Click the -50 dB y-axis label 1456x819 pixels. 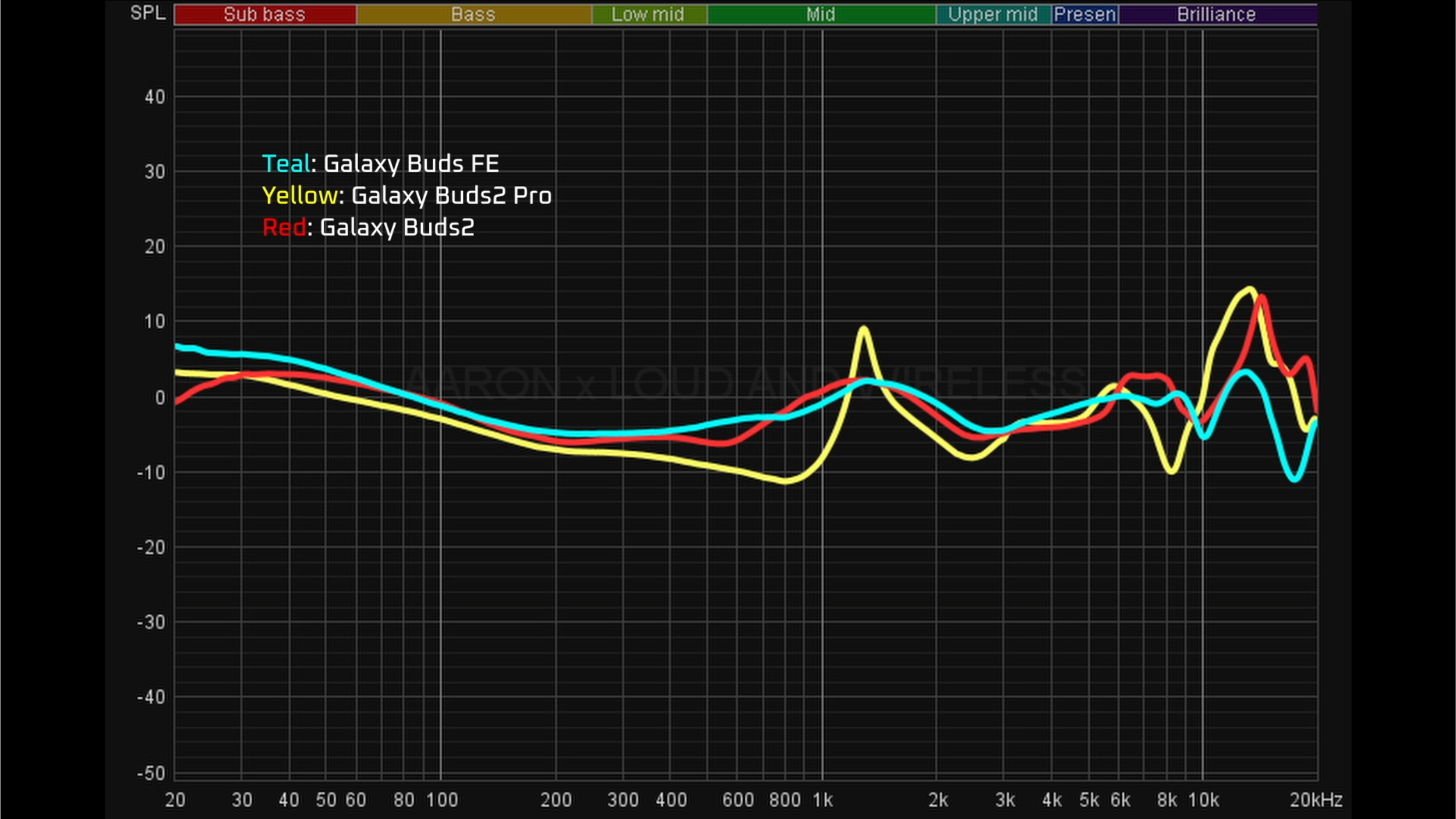151,774
